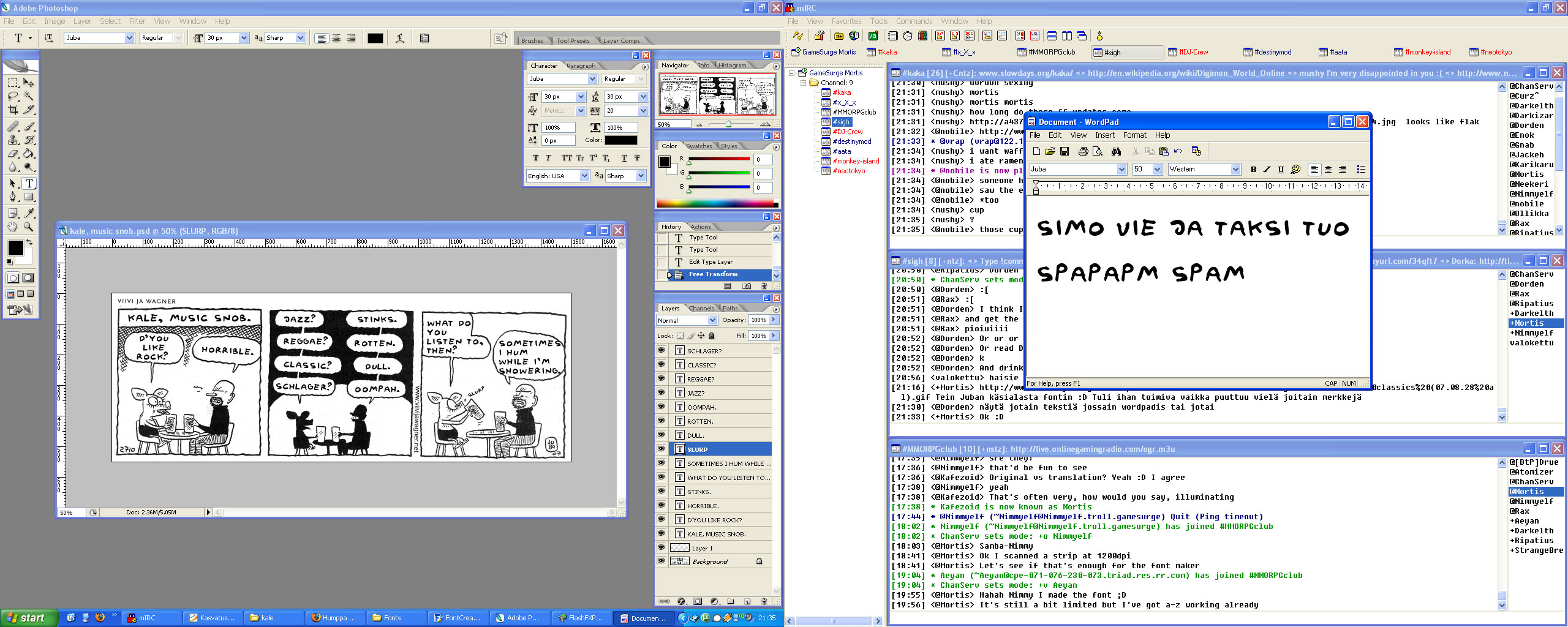Click WordPad Date/Time insert icon
Image resolution: width=1568 pixels, height=627 pixels.
pos(1196,151)
